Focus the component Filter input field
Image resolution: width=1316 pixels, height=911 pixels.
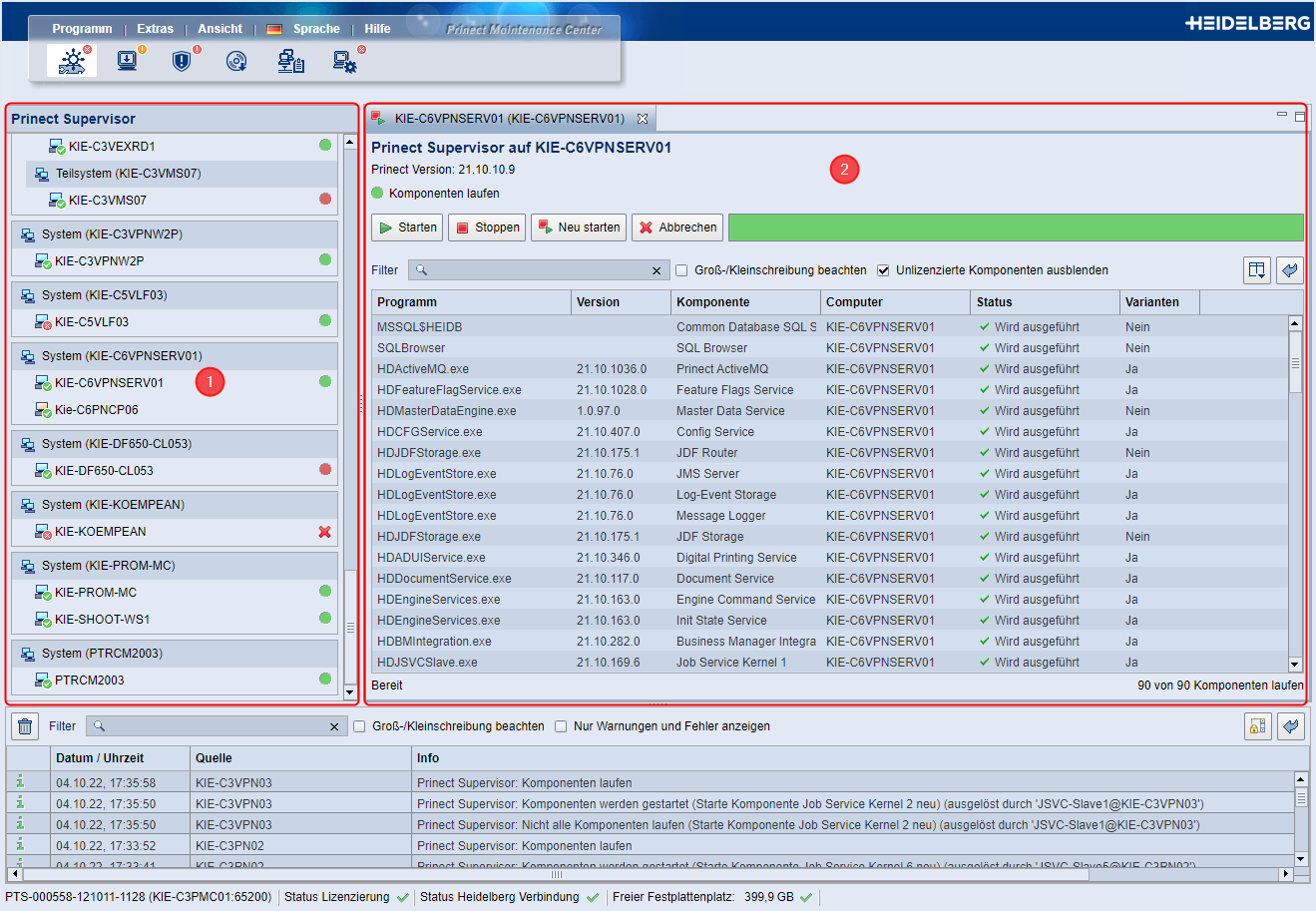click(537, 270)
